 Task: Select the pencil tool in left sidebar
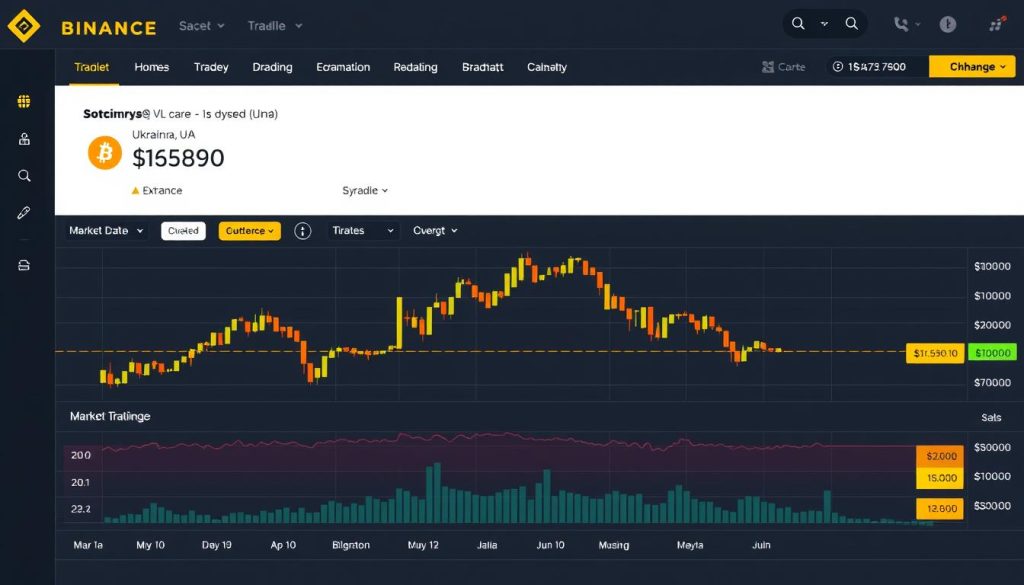24,213
